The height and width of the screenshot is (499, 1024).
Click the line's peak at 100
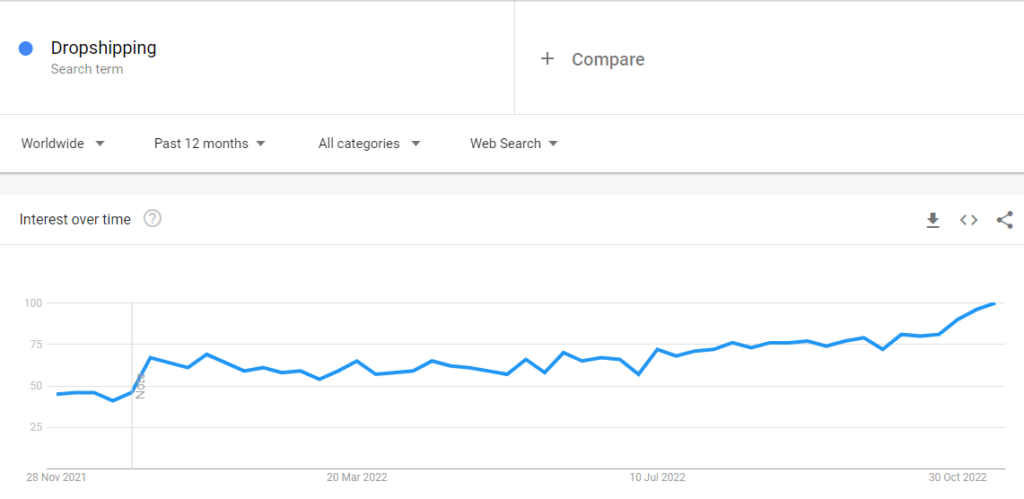(992, 303)
